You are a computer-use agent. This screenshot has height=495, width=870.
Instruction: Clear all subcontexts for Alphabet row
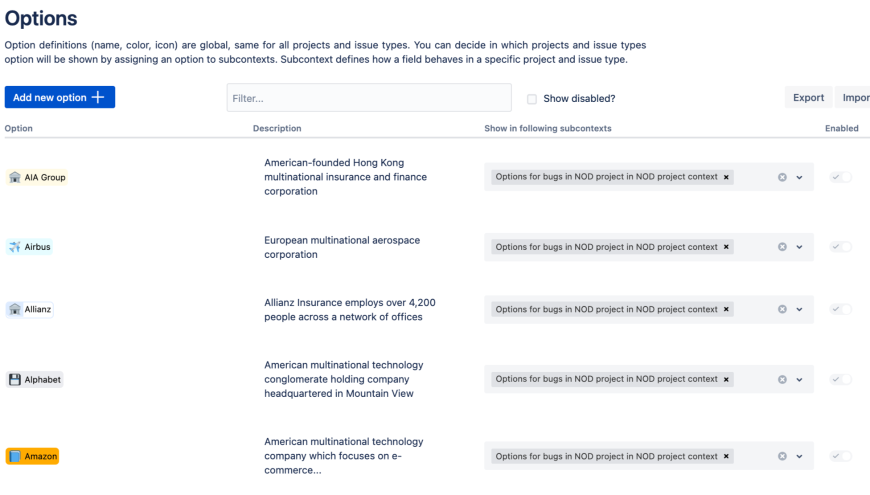[x=782, y=380]
